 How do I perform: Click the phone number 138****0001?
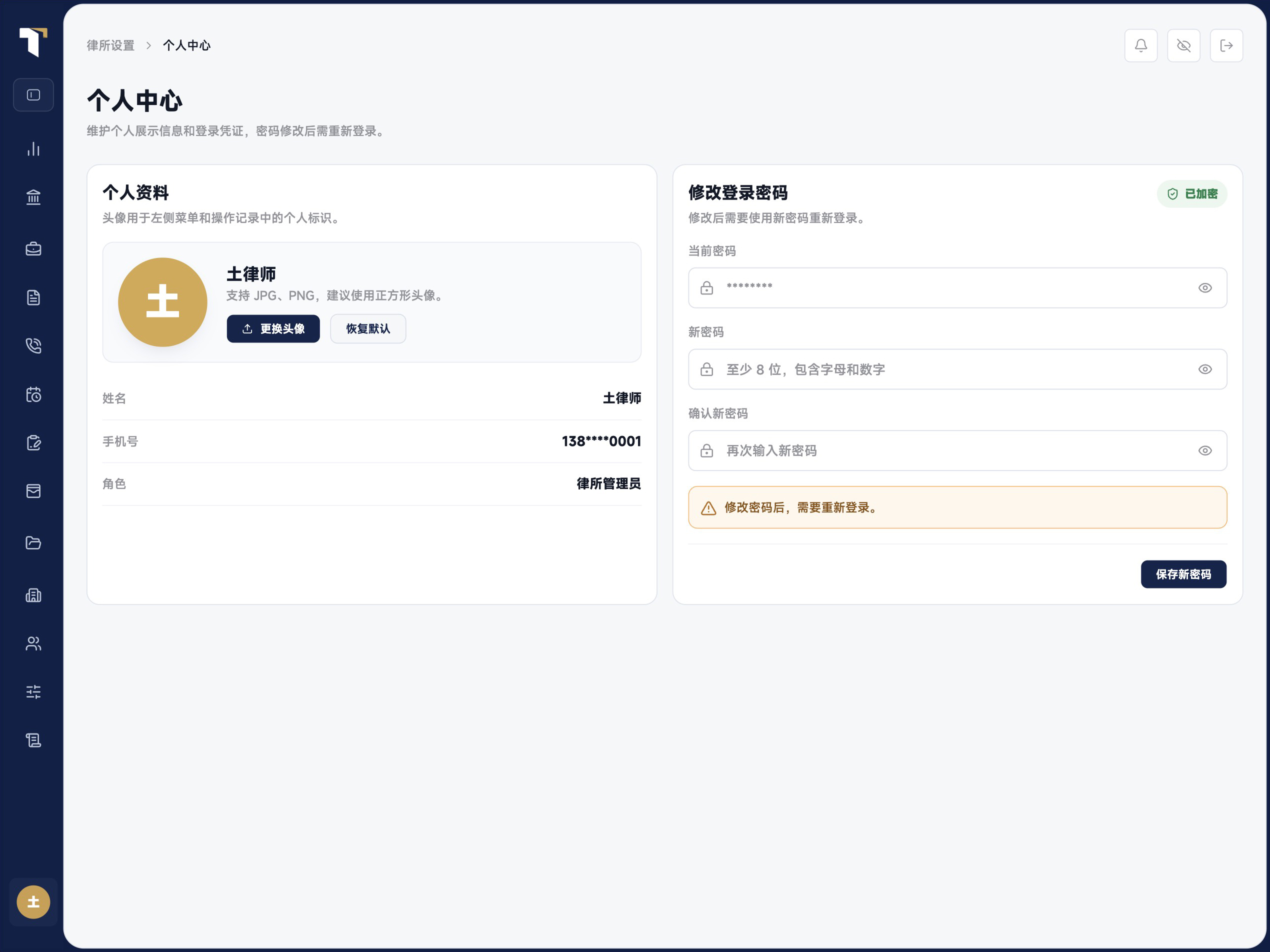[x=601, y=441]
